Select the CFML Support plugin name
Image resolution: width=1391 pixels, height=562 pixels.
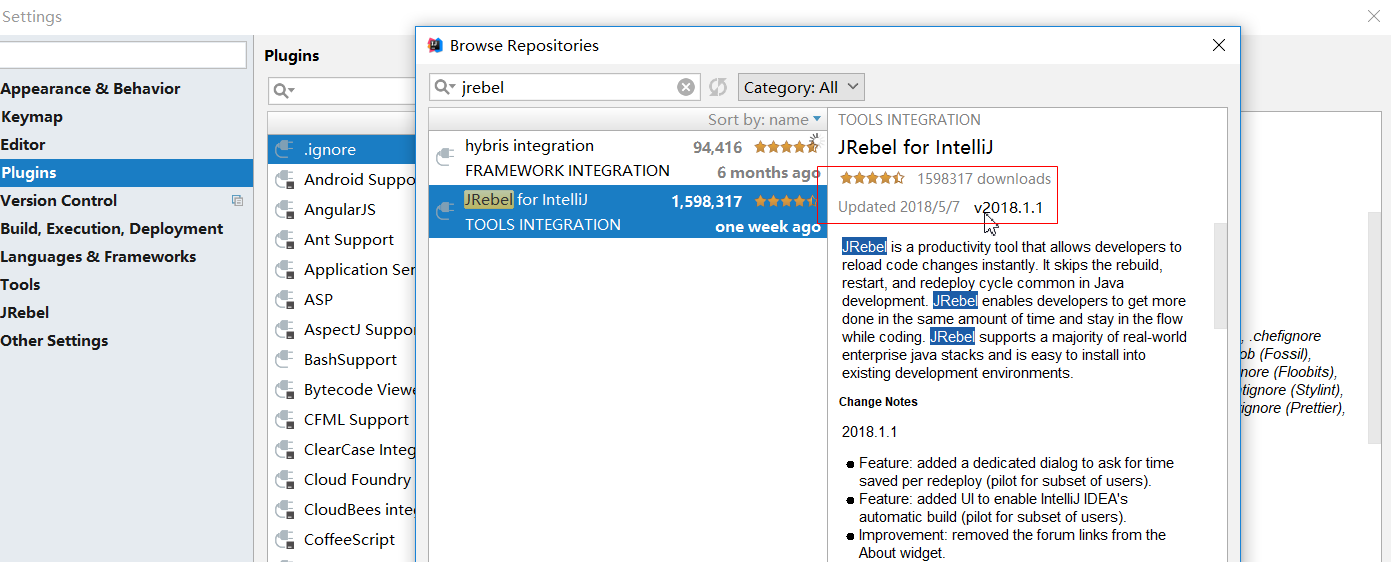[357, 420]
